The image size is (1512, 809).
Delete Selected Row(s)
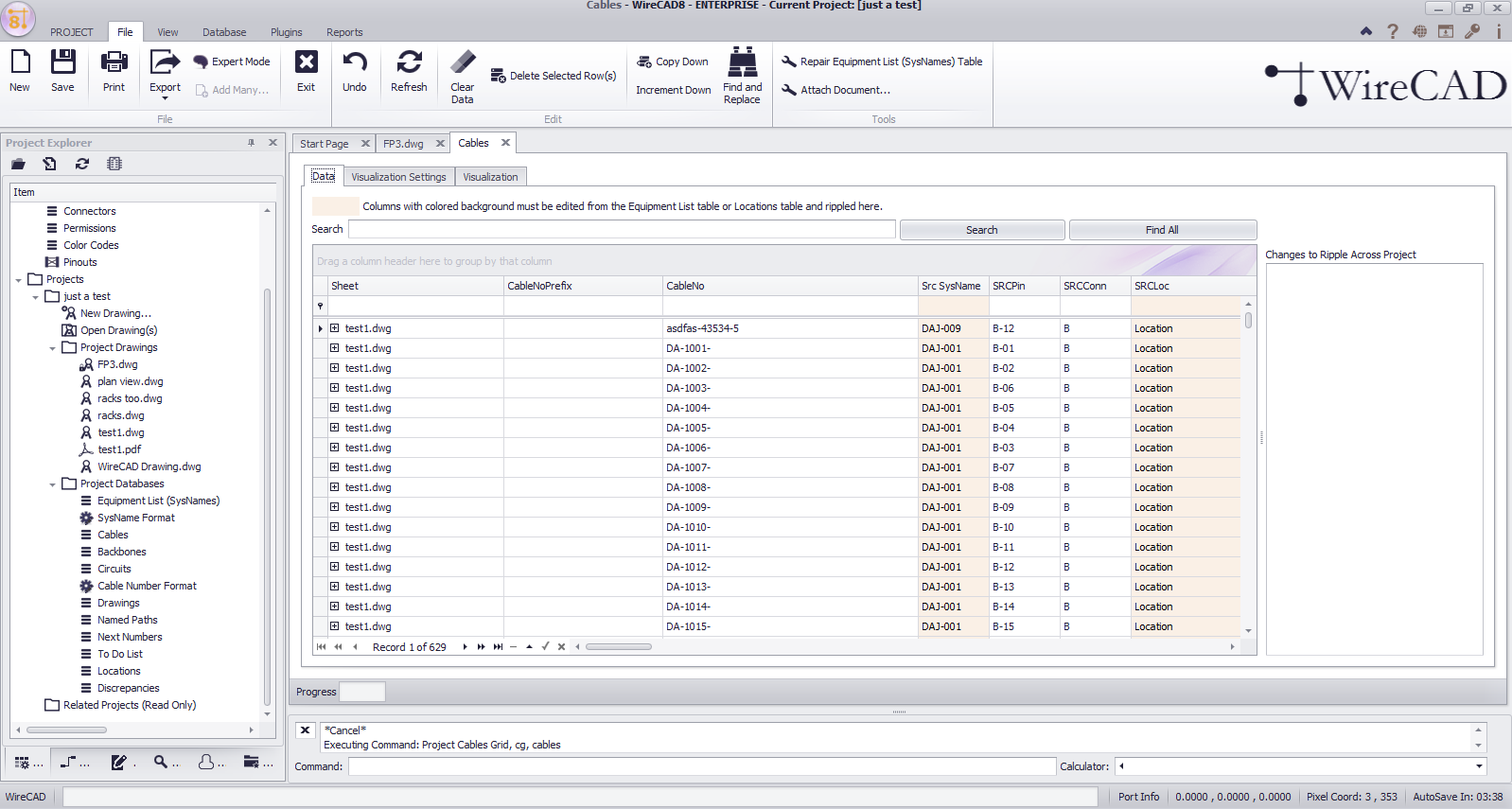pos(554,76)
